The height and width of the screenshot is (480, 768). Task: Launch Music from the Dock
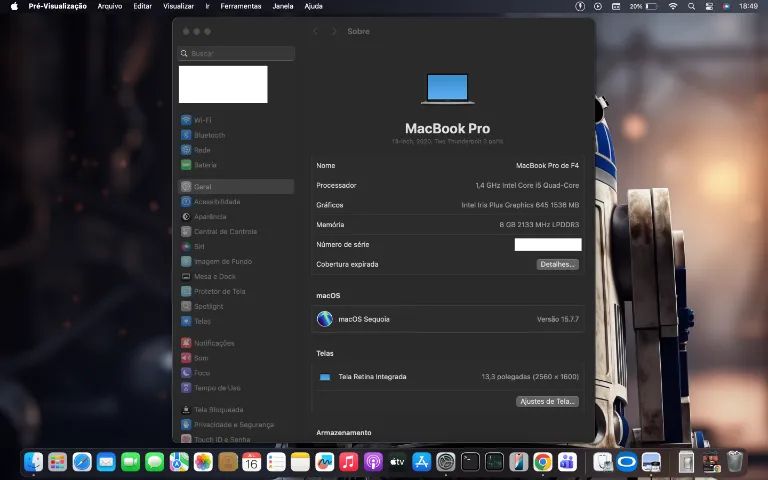click(x=348, y=462)
